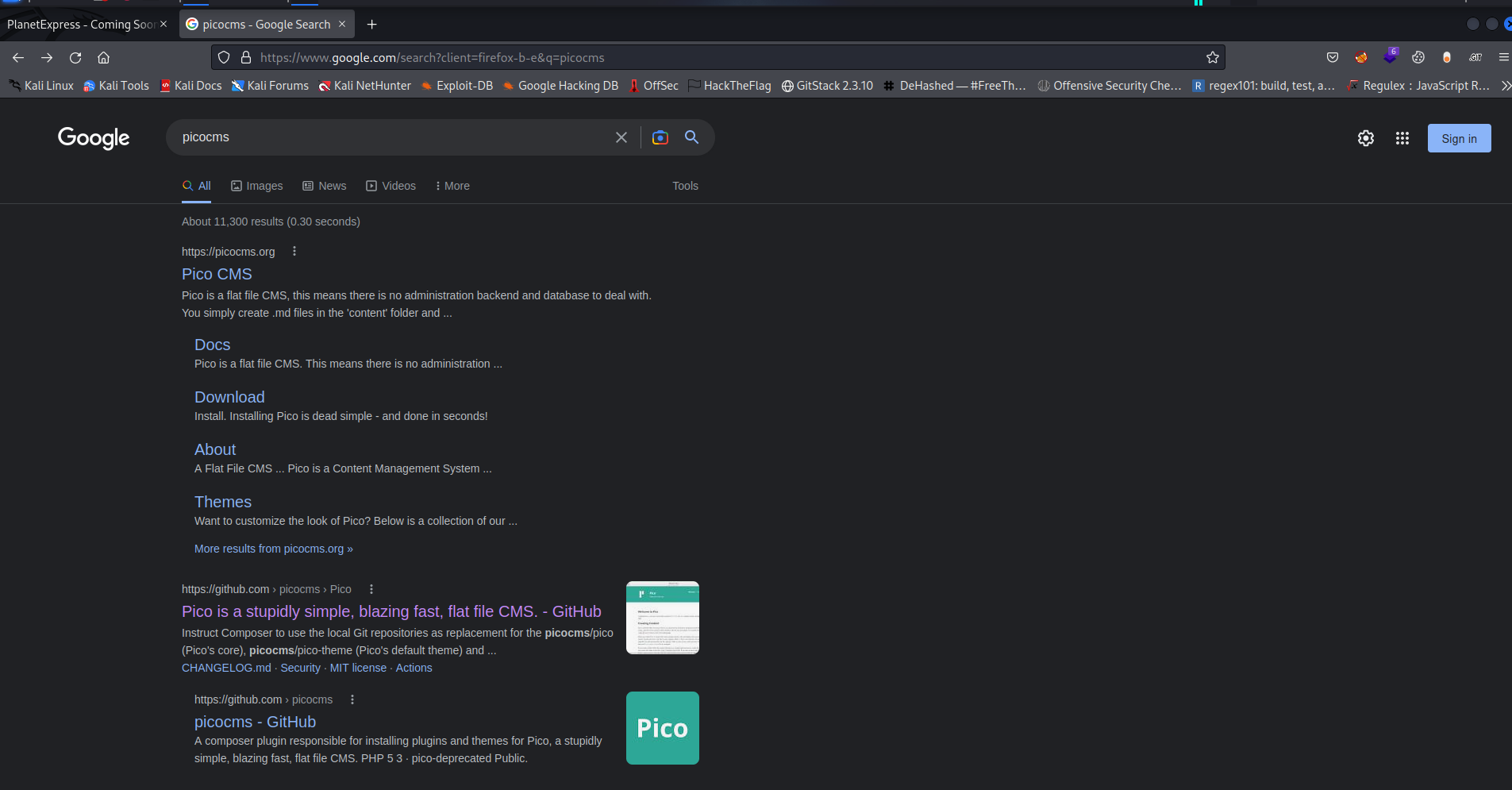Open the Security sublink
1512x790 pixels.
click(300, 668)
